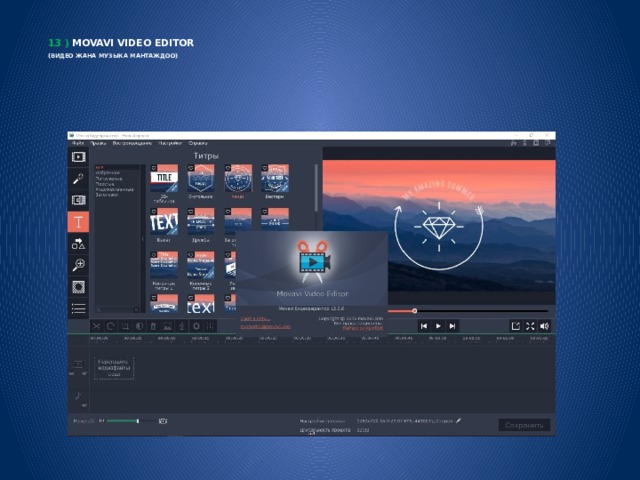Viewport: 640px width, 480px height.
Task: Click the Crop tool in toolbar
Action: [x=125, y=326]
